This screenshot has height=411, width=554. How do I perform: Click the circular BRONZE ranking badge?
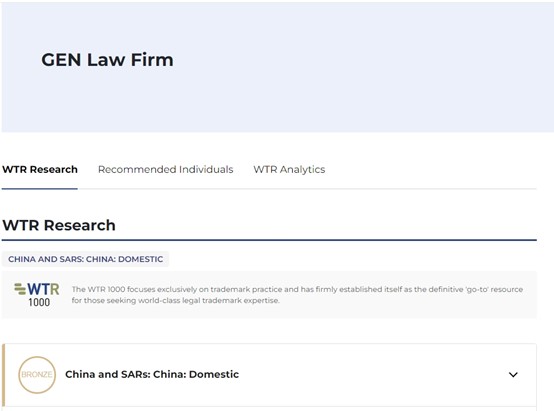click(37, 375)
